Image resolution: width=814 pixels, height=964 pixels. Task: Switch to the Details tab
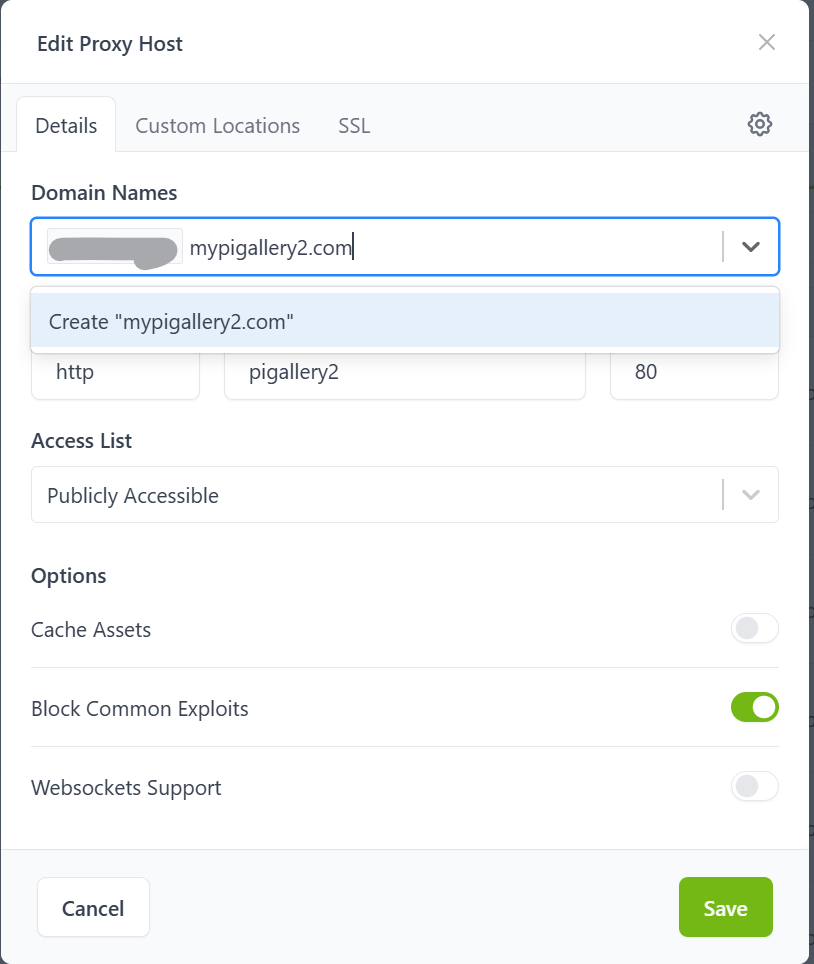point(66,126)
